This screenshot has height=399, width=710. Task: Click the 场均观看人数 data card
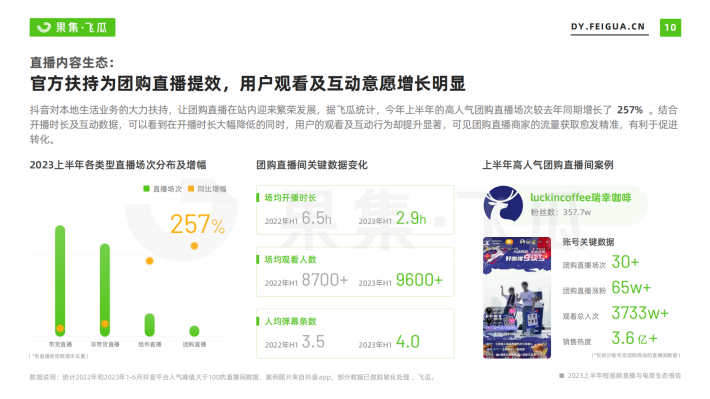click(355, 272)
